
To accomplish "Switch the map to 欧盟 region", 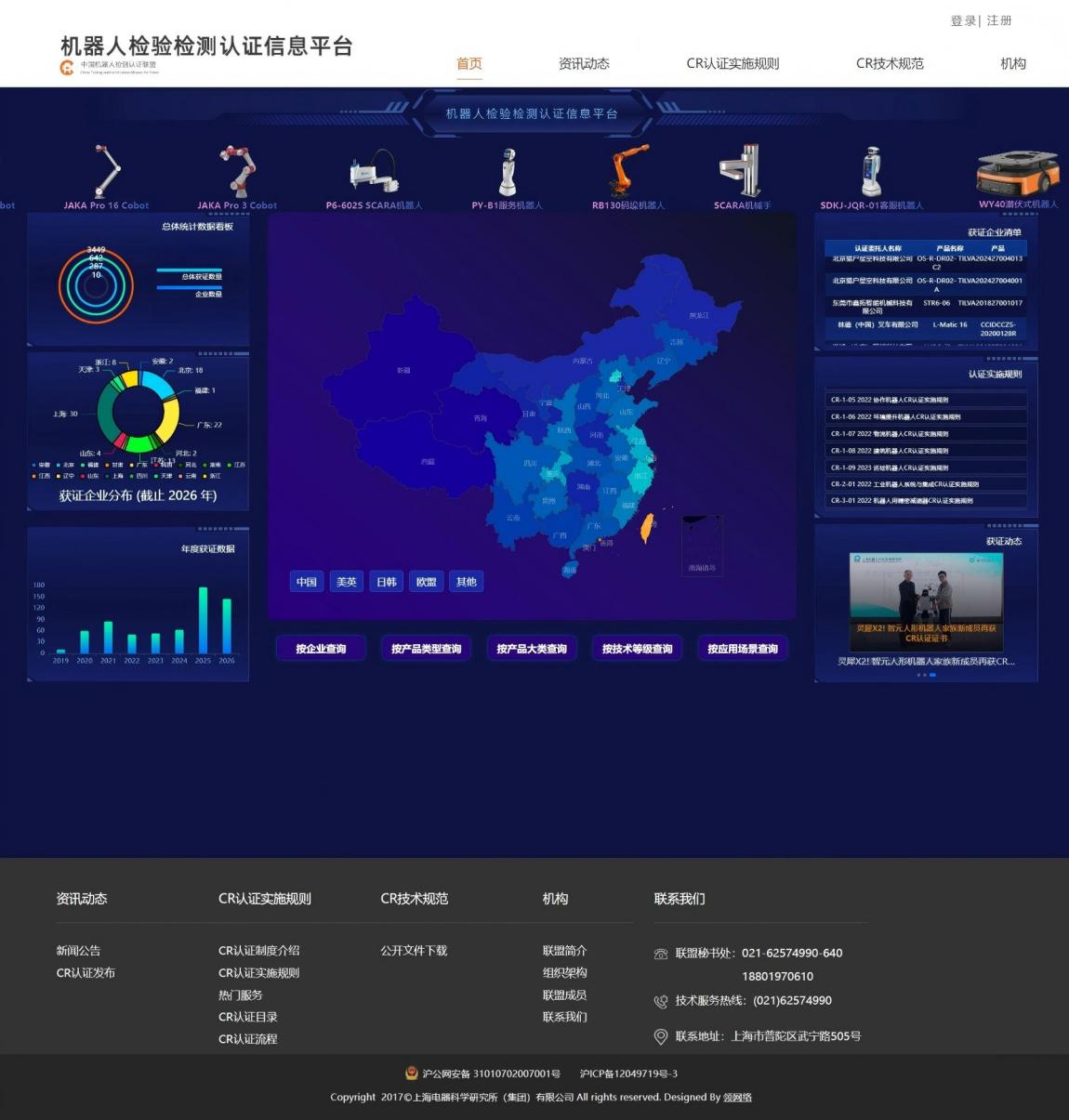I will (427, 582).
